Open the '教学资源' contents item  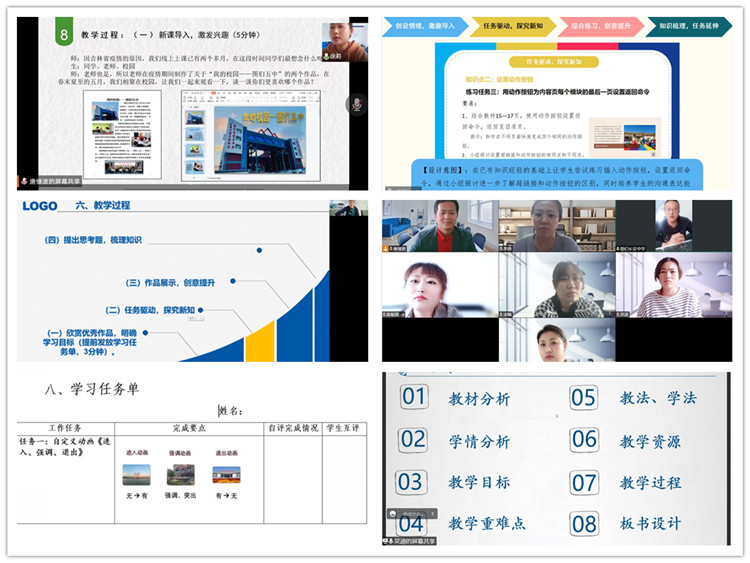[x=651, y=441]
